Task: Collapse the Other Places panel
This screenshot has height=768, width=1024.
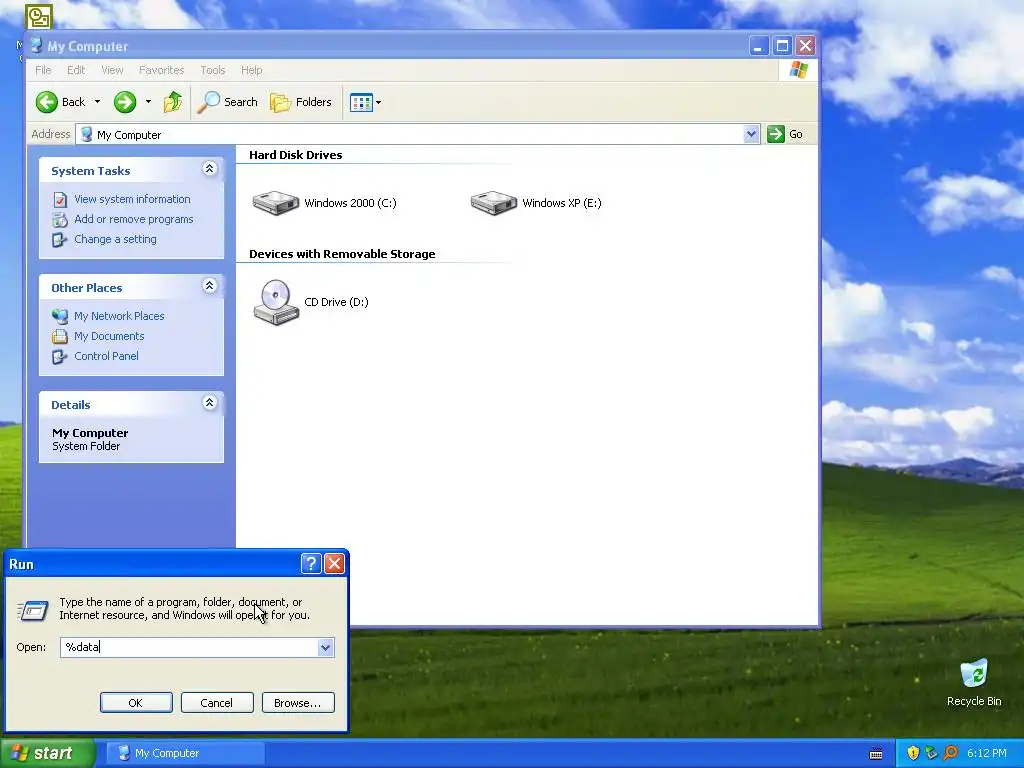Action: pos(210,286)
